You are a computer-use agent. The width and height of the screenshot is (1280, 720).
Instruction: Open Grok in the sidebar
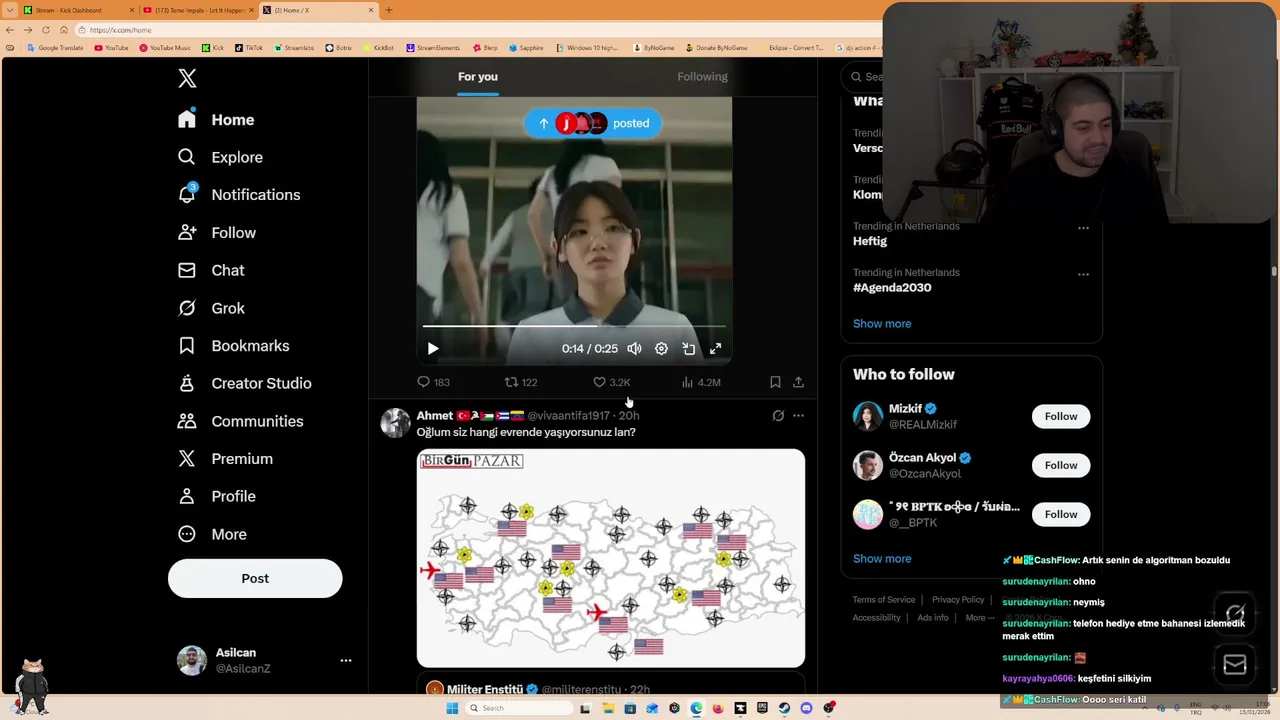click(211, 308)
